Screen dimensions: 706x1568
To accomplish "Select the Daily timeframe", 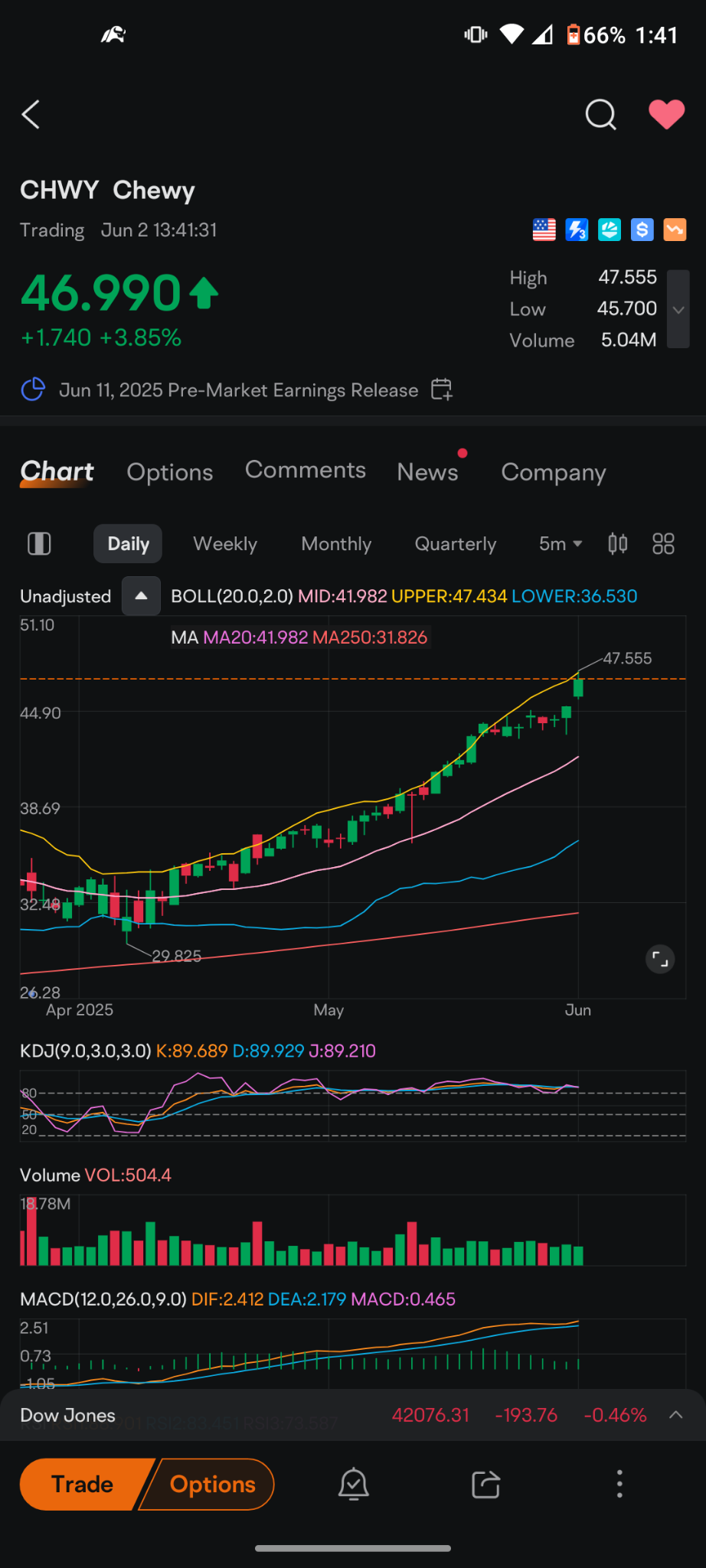I will [128, 544].
